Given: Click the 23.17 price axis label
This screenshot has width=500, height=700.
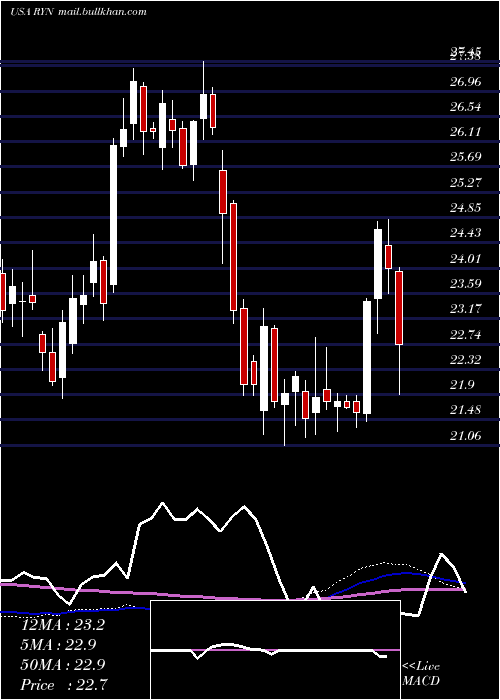Looking at the screenshot, I should (466, 308).
